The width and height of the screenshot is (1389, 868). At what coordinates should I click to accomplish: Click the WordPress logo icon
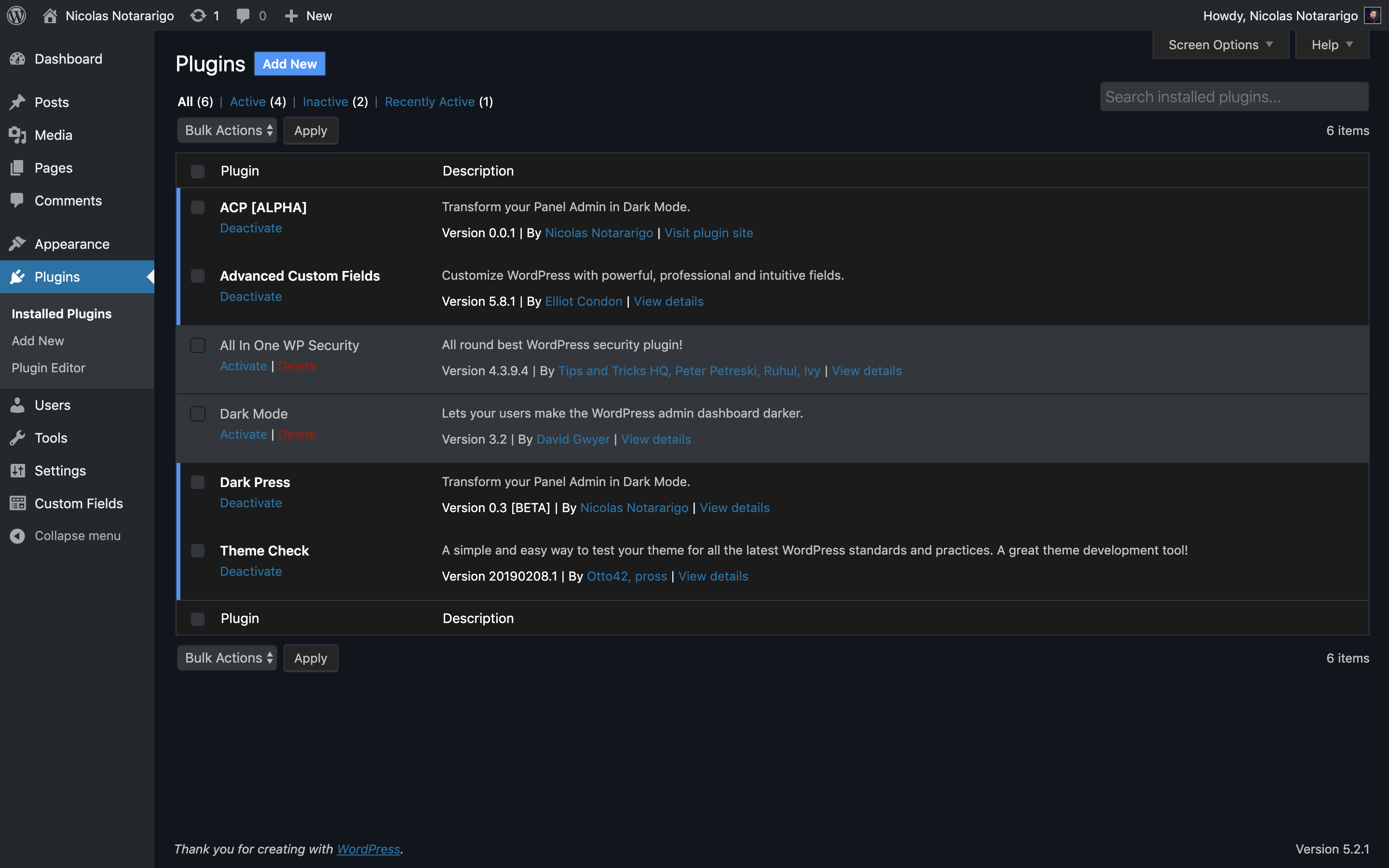(17, 15)
